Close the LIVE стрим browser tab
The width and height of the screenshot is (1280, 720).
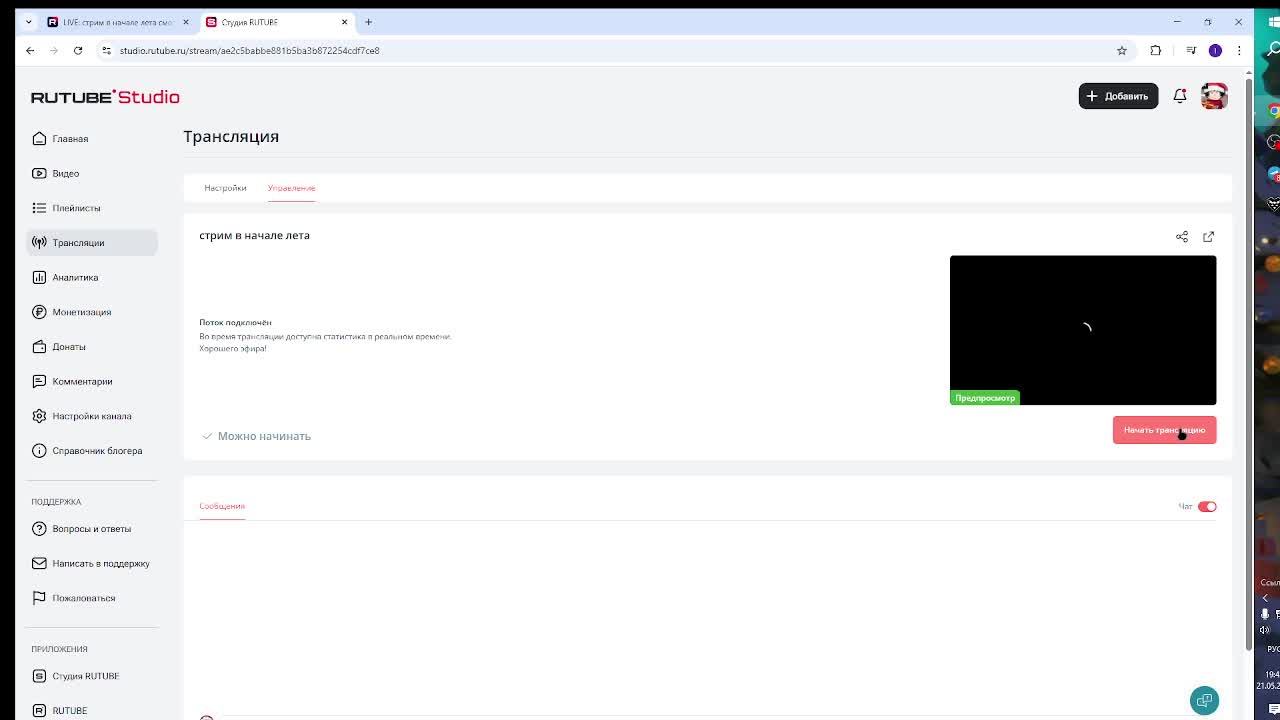pyautogui.click(x=185, y=22)
